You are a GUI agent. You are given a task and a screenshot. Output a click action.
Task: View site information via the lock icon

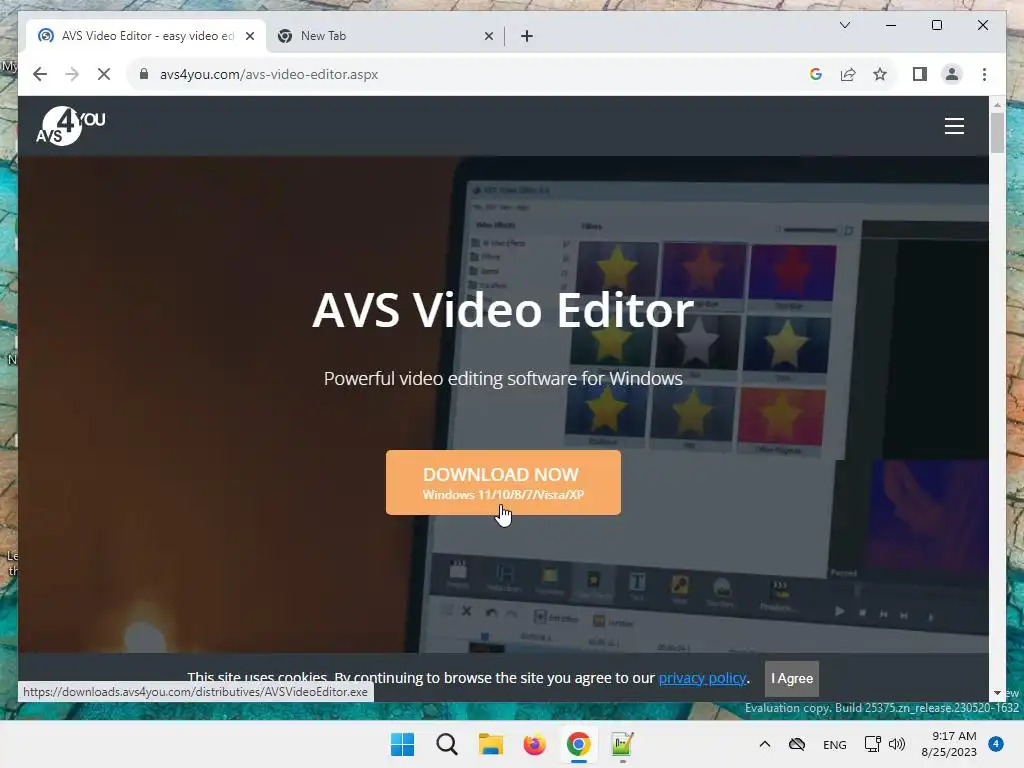144,74
